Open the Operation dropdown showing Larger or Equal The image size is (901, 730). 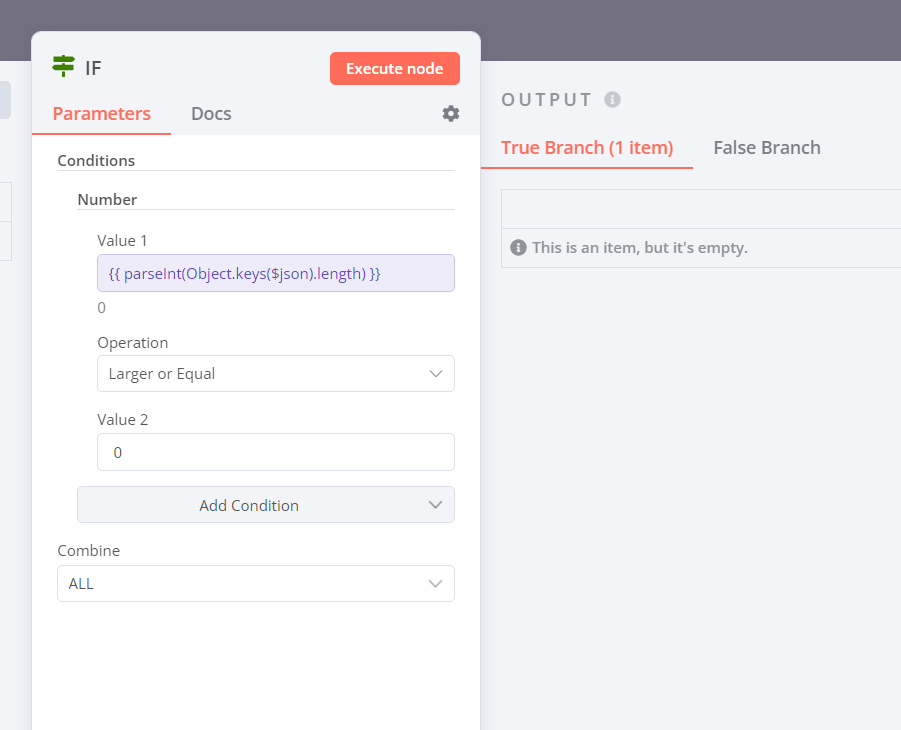click(275, 374)
